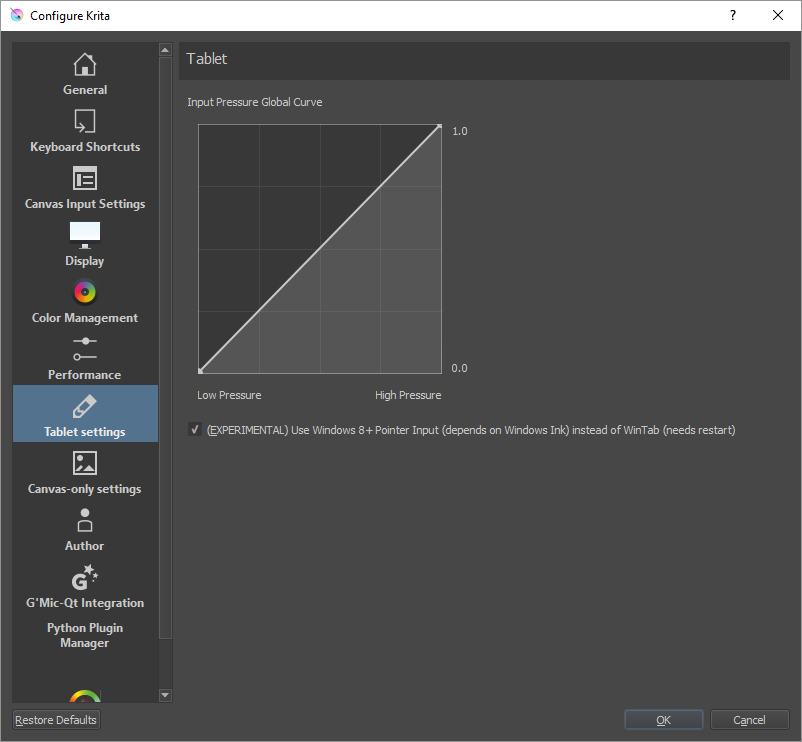The width and height of the screenshot is (802, 742).
Task: Click the Display monitor icon
Action: (85, 235)
